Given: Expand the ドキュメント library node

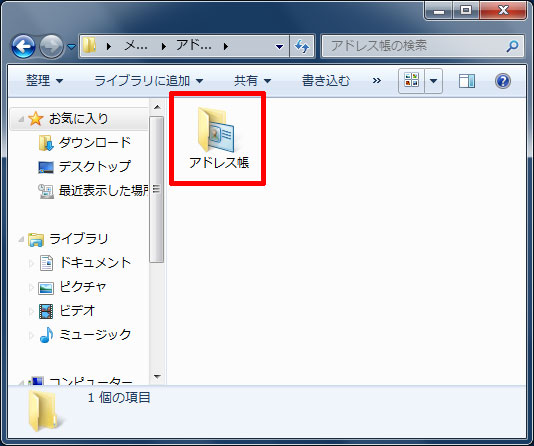Looking at the screenshot, I should click(31, 263).
